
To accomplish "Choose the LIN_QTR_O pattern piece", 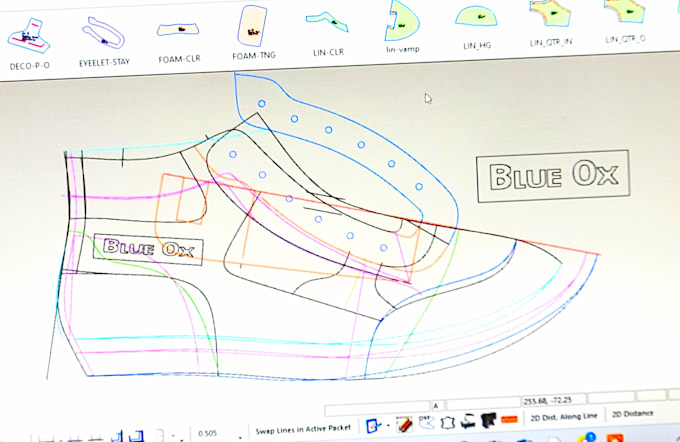I will tap(625, 21).
